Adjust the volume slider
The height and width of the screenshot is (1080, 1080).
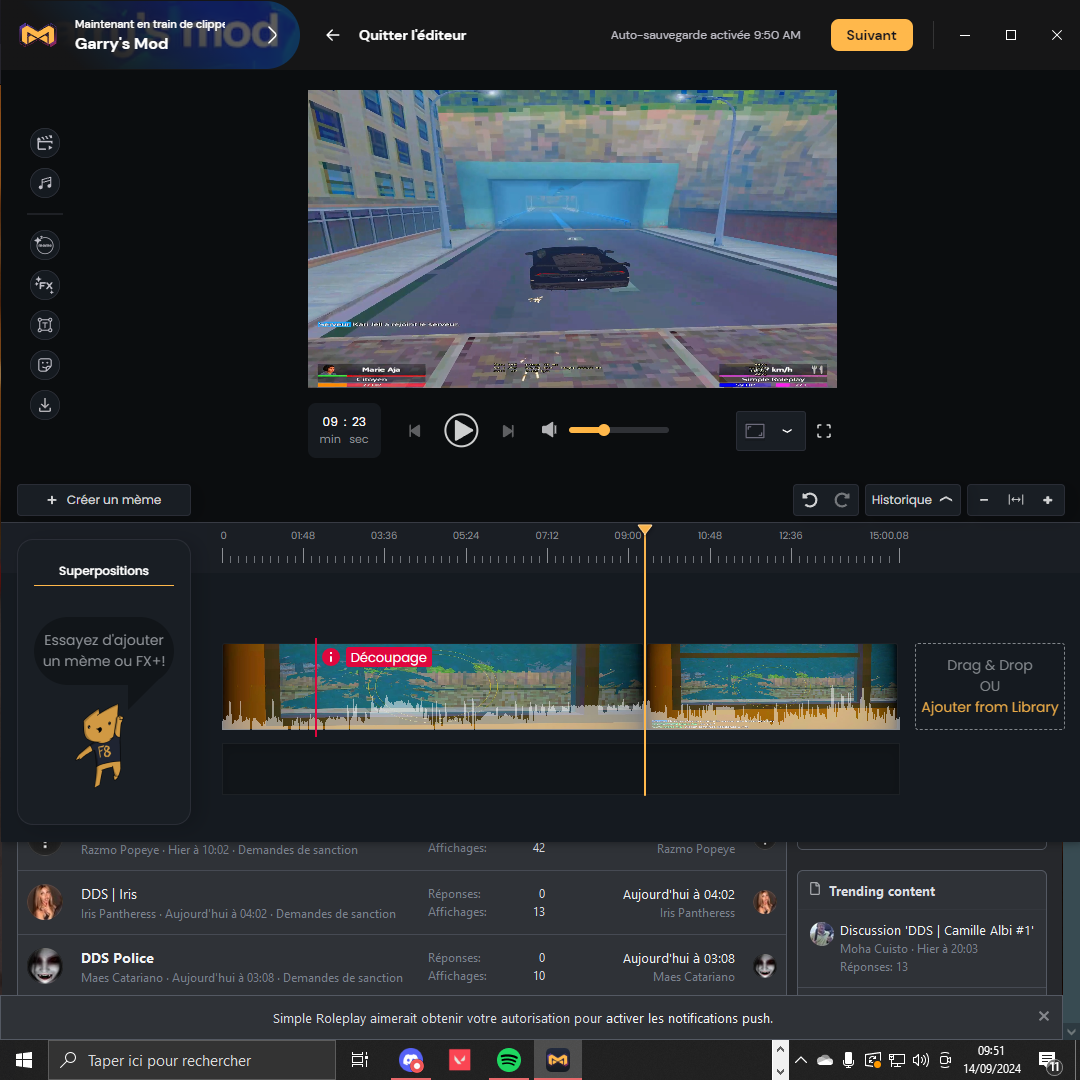(619, 430)
